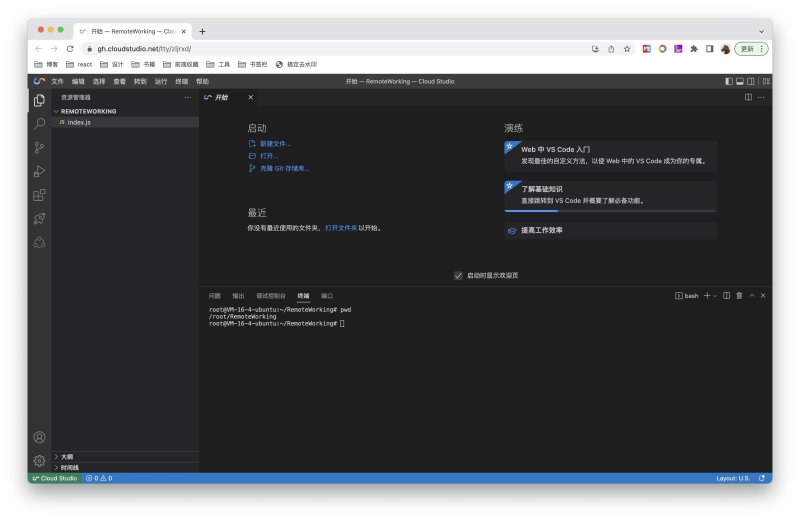Select the 终端 Terminal panel tab

tap(303, 295)
